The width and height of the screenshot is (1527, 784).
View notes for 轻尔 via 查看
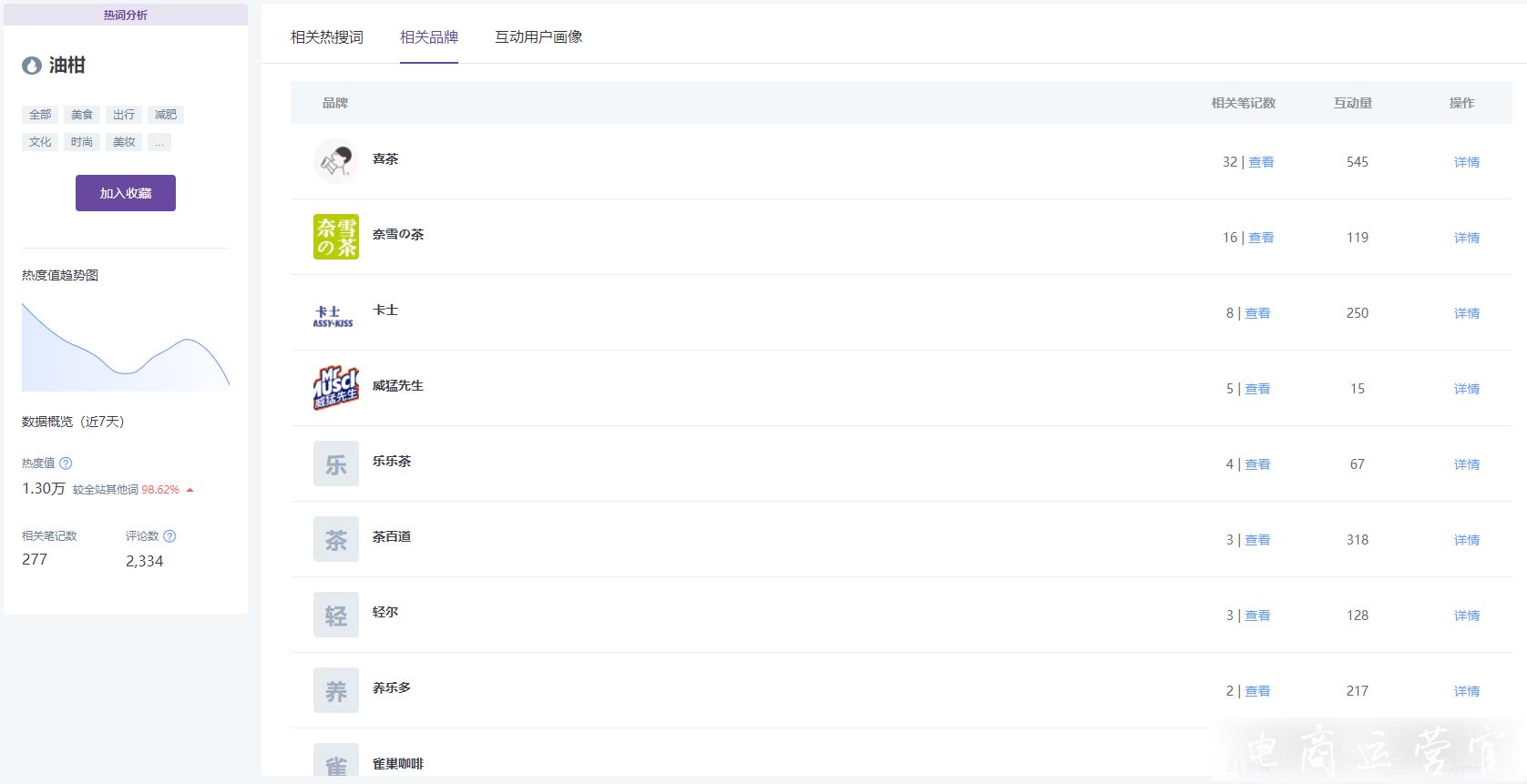tap(1257, 616)
